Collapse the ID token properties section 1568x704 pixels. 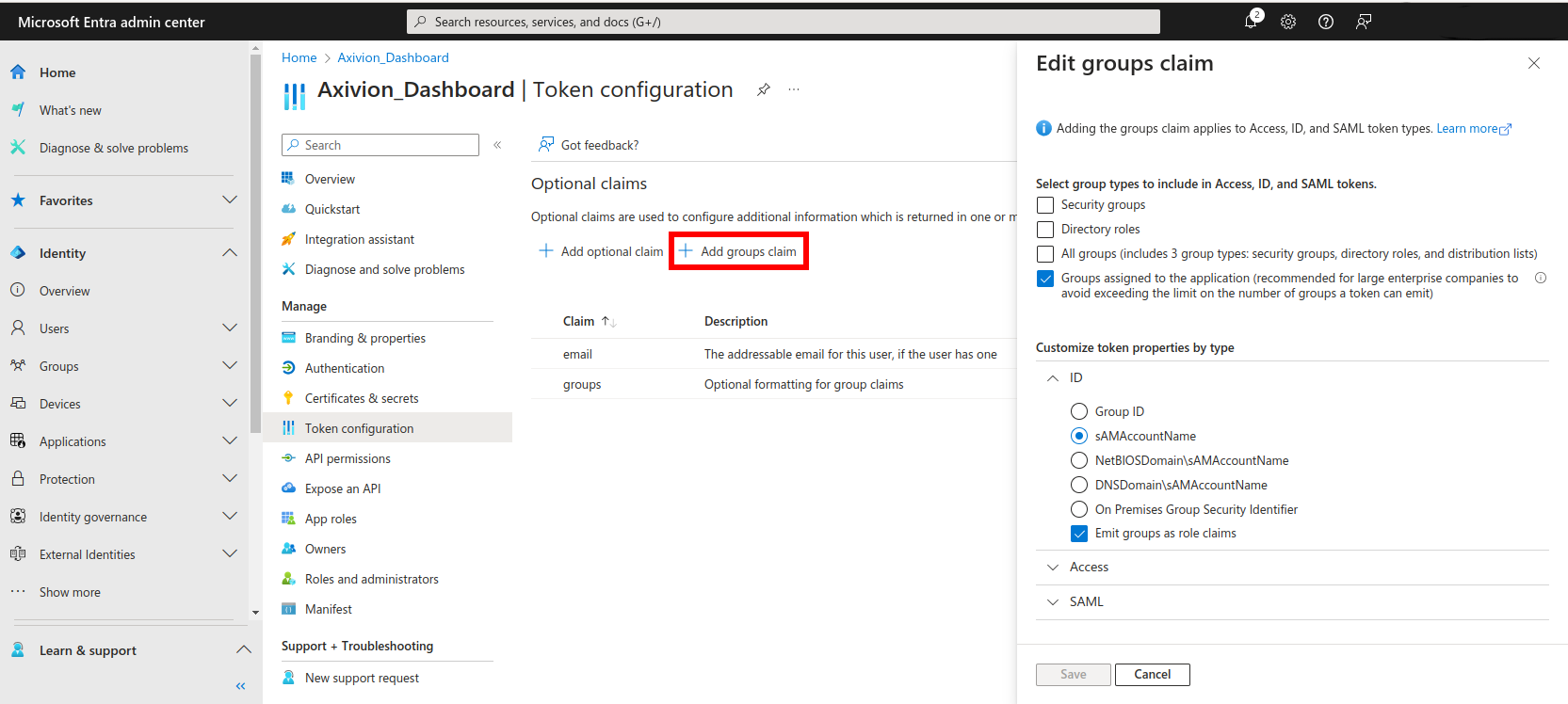click(1053, 378)
